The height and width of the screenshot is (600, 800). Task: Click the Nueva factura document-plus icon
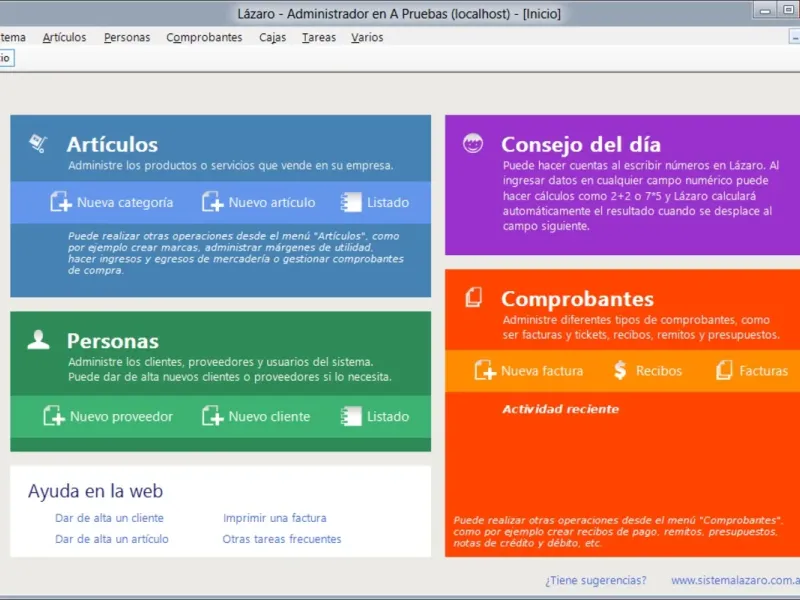(485, 370)
